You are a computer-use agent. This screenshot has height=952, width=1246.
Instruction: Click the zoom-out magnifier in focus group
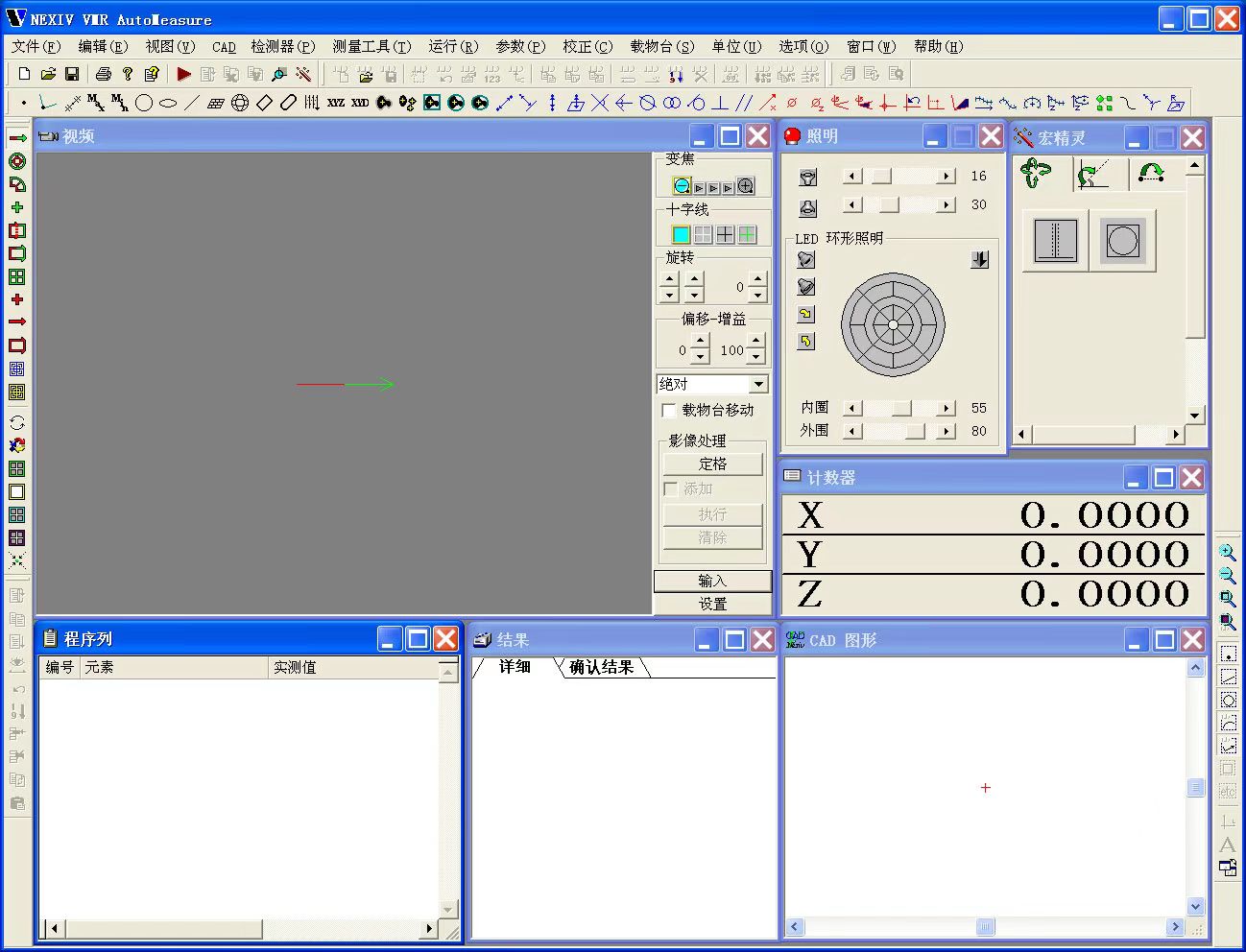(x=682, y=186)
